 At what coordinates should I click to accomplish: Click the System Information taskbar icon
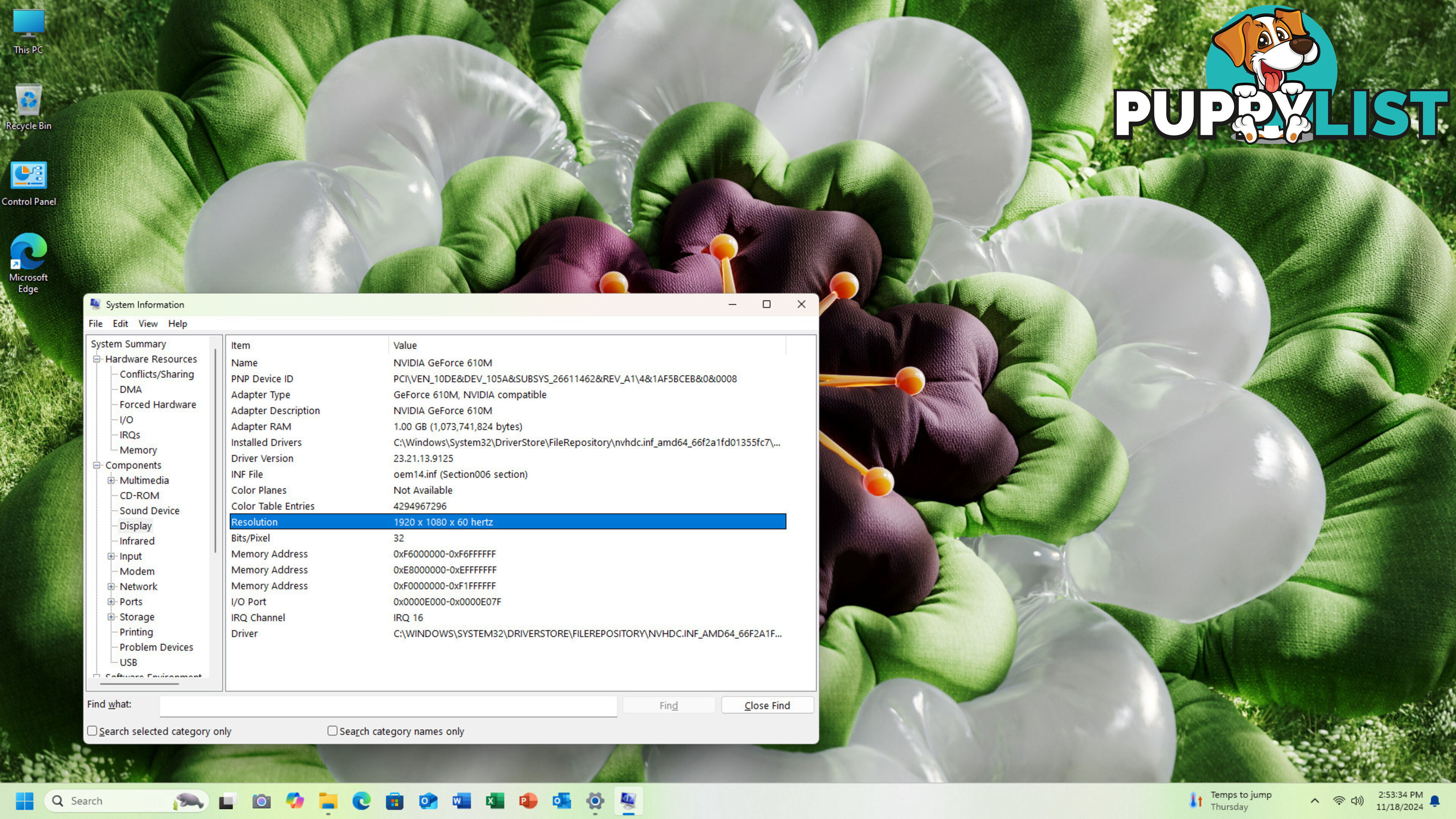[628, 800]
